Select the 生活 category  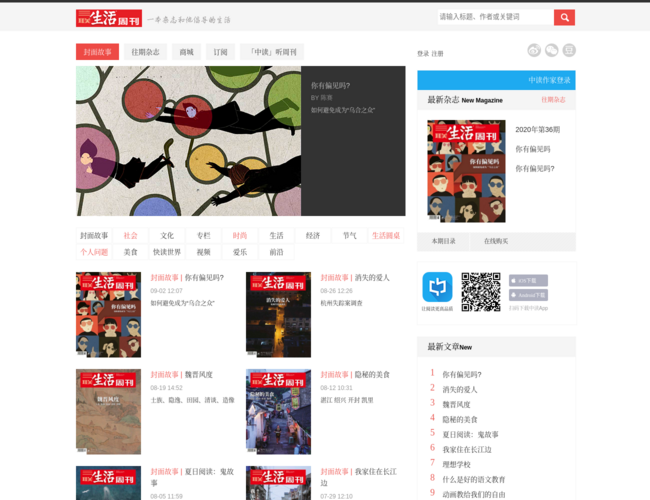point(276,235)
